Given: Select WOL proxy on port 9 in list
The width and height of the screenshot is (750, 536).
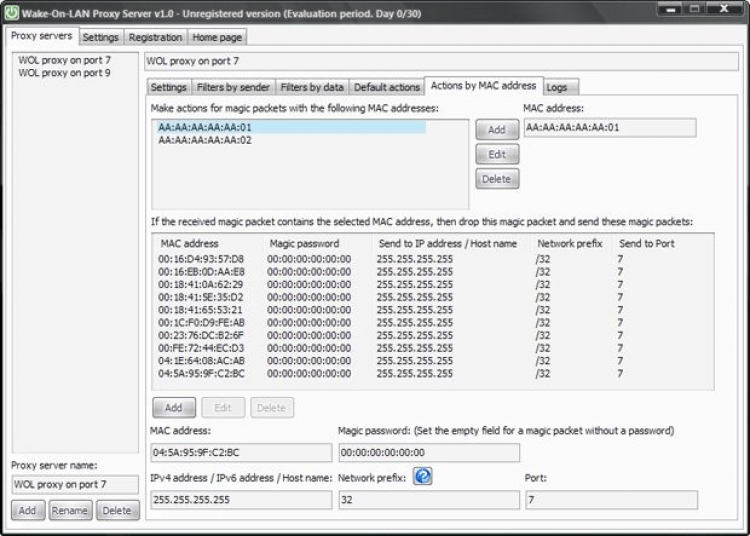Looking at the screenshot, I should pos(65,73).
